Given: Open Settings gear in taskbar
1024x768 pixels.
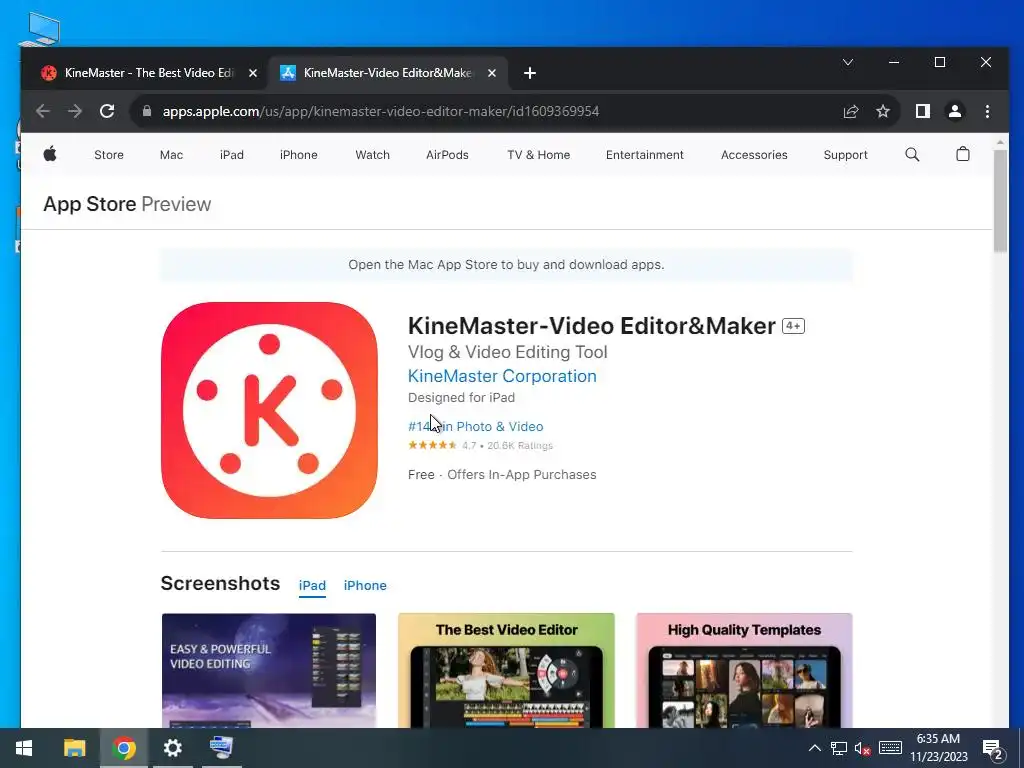Looking at the screenshot, I should click(x=172, y=748).
